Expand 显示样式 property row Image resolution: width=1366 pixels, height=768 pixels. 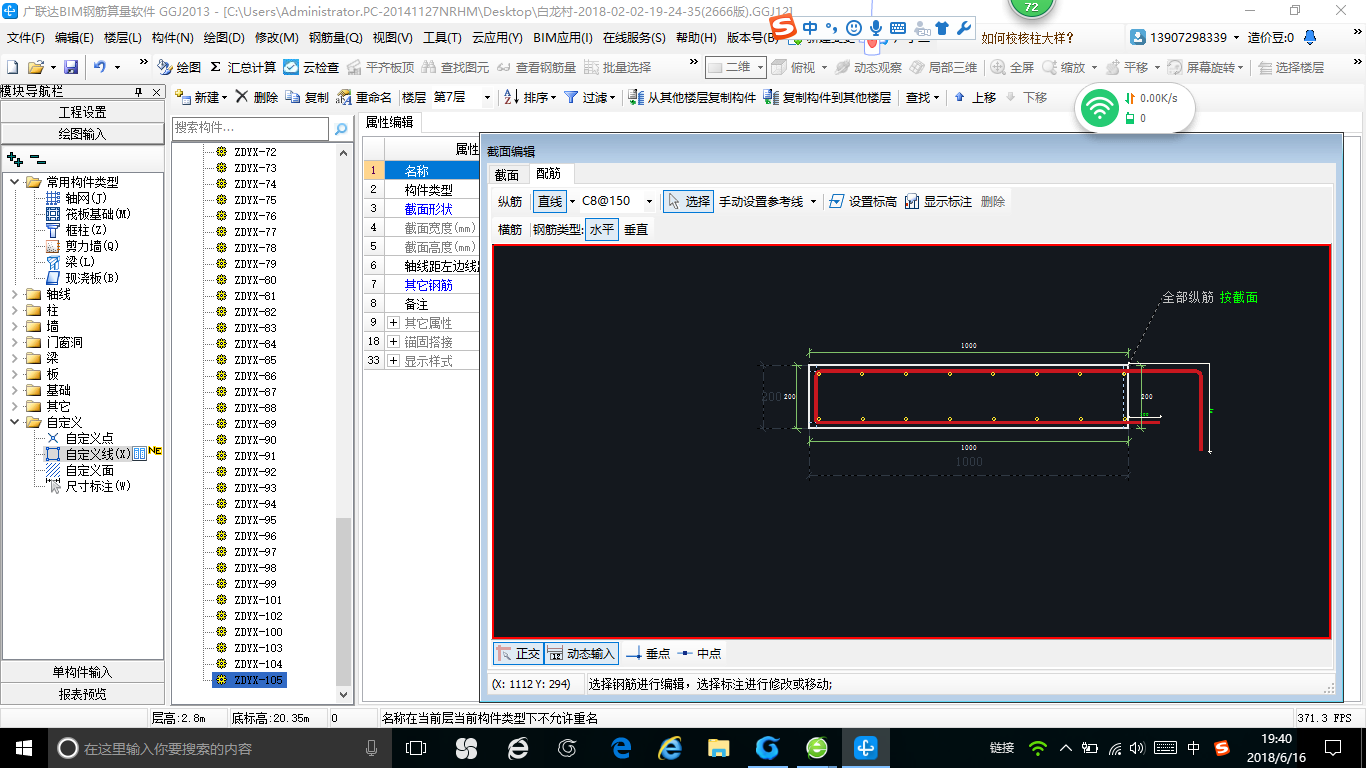click(393, 361)
